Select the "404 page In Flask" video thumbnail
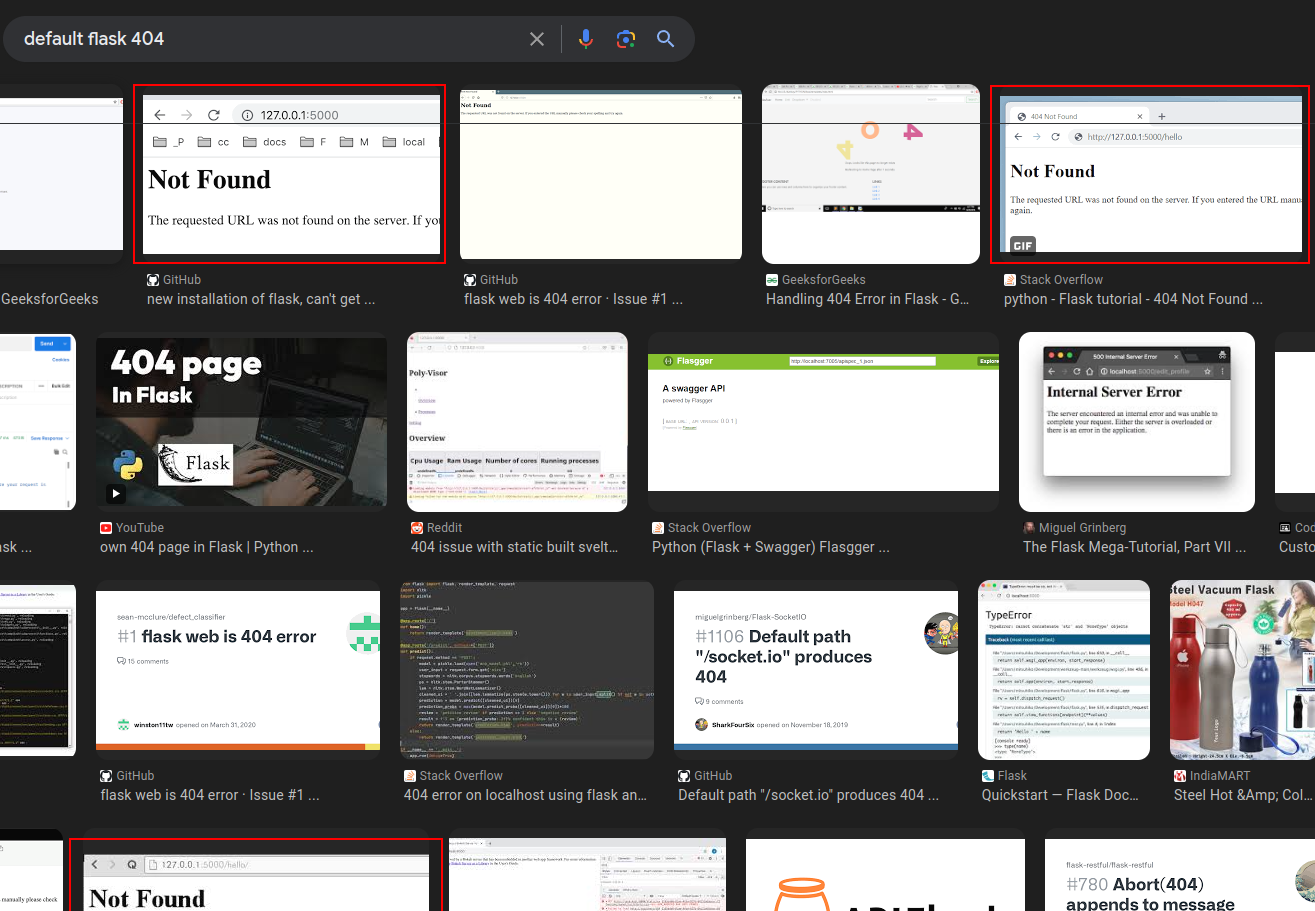Image resolution: width=1315 pixels, height=911 pixels. 241,422
